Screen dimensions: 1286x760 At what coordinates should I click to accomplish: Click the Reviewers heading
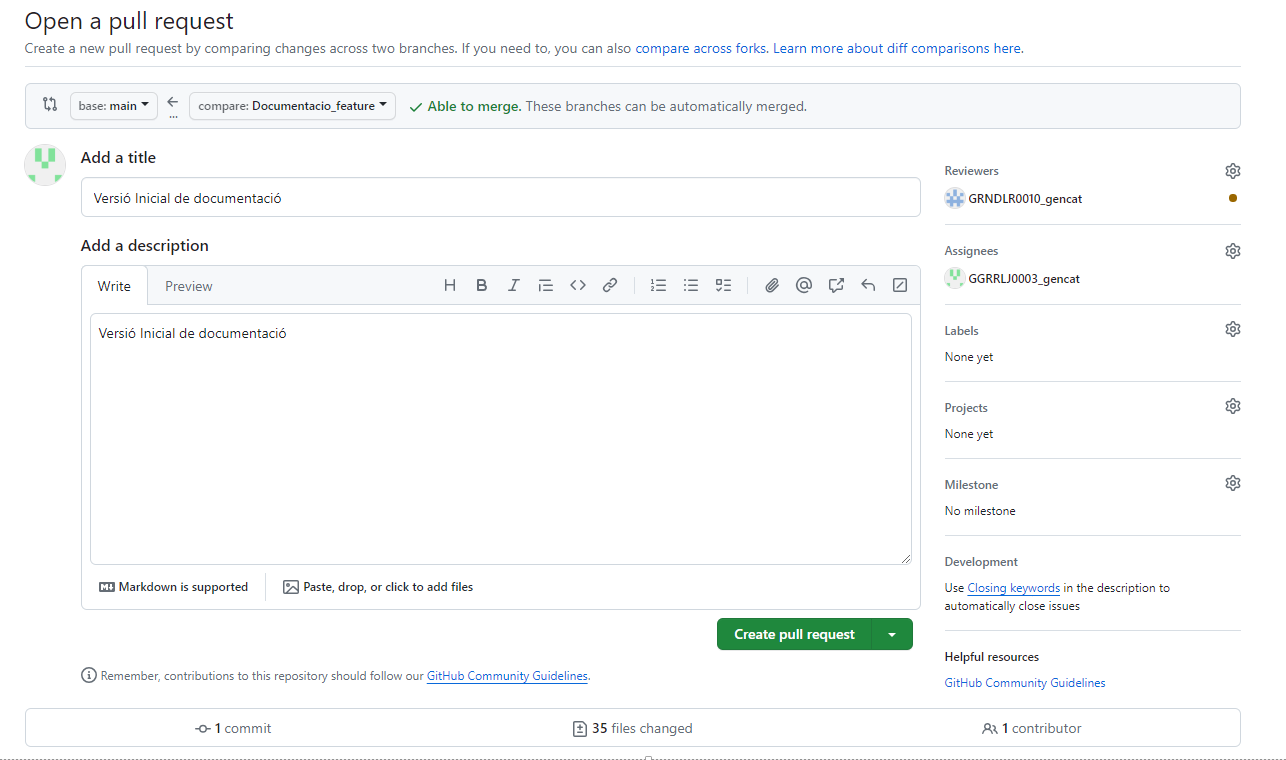coord(971,171)
